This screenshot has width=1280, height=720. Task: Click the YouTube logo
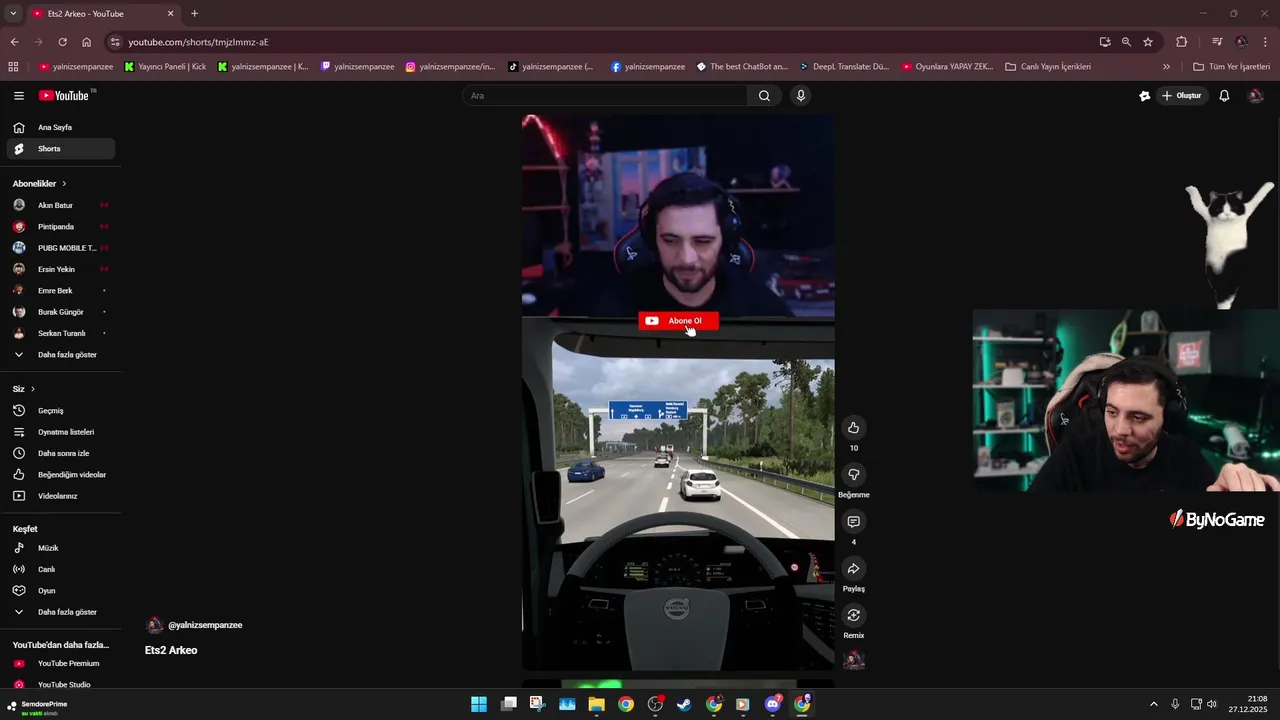coord(65,96)
